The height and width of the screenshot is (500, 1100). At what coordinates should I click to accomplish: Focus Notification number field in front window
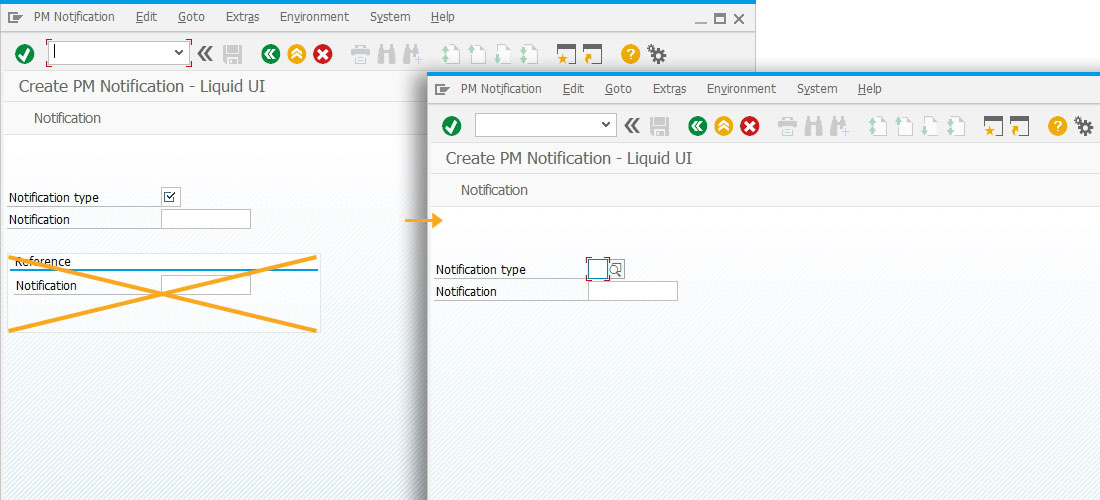point(633,291)
